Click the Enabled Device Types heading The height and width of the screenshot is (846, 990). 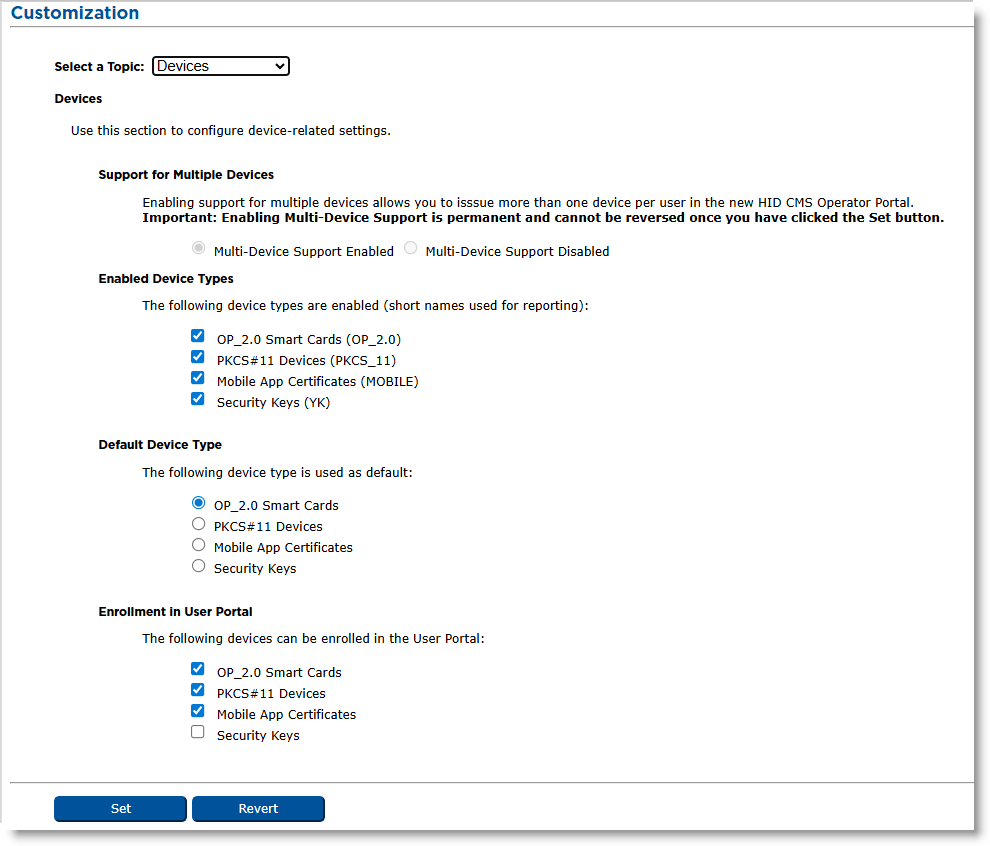(x=166, y=279)
